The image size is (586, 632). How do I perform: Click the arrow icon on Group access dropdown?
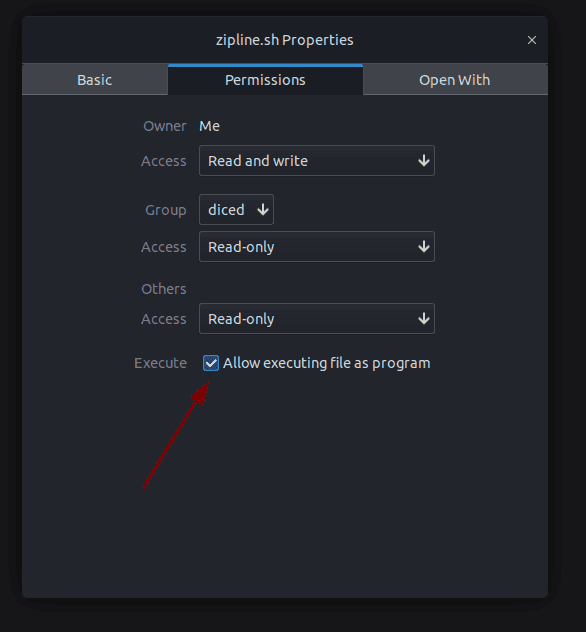424,247
